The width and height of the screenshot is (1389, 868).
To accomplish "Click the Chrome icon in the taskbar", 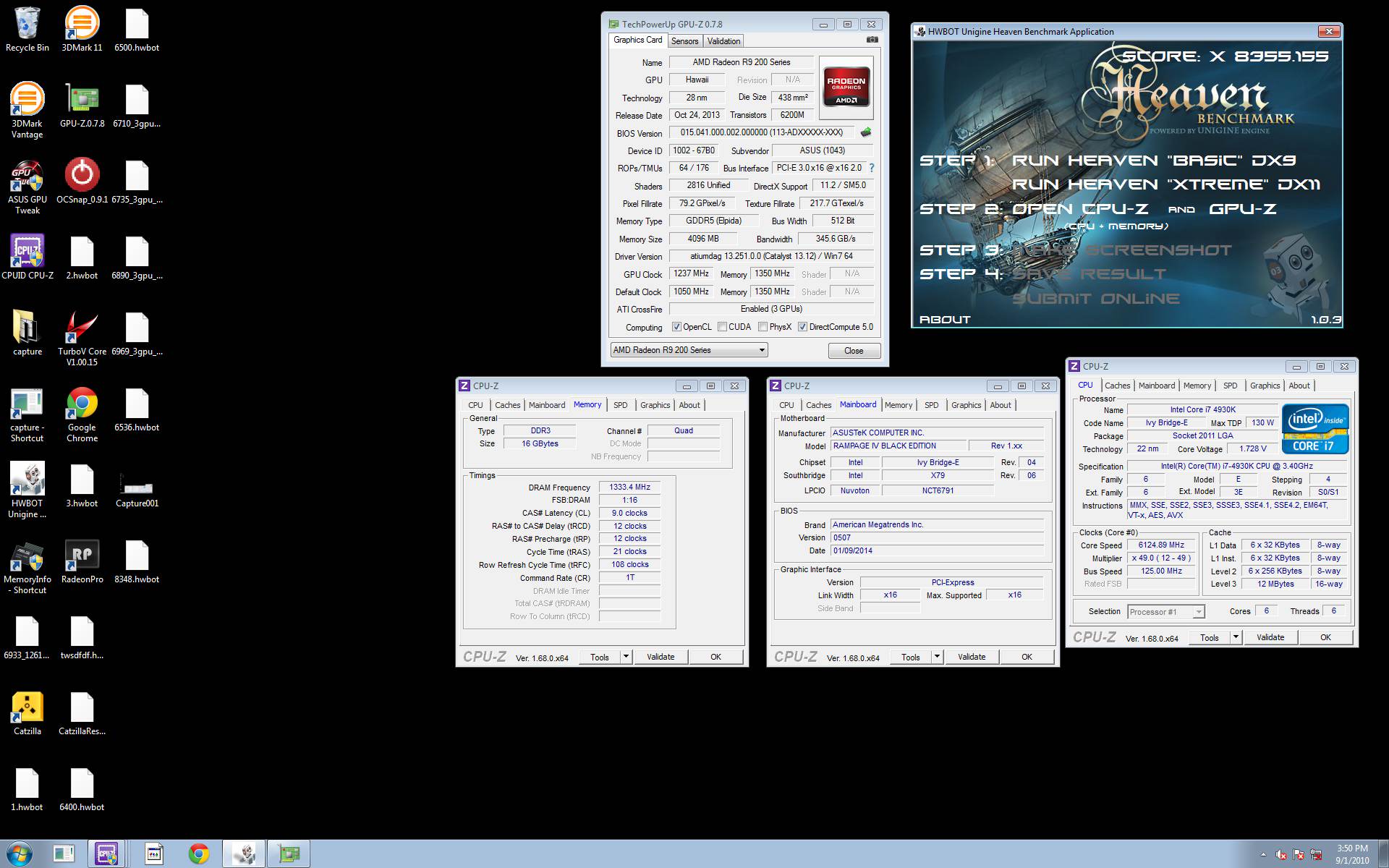I will pyautogui.click(x=199, y=854).
